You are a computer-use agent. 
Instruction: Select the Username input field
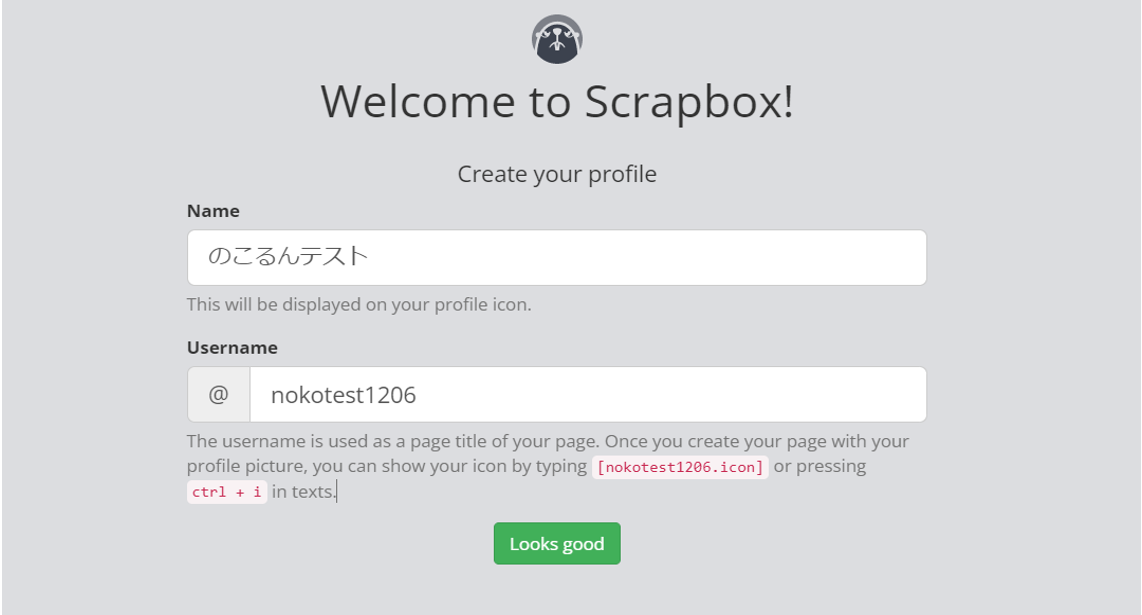pos(590,394)
